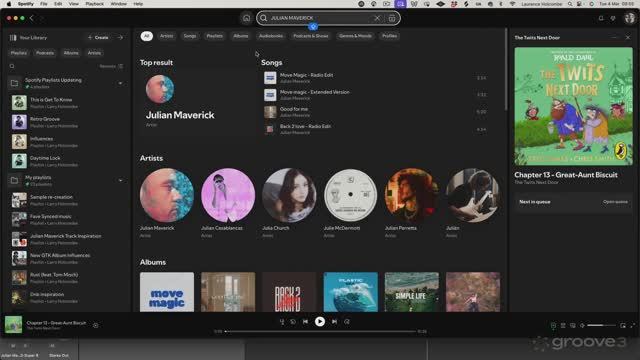Filter results by Genres & Moods
Screen dimensions: 640x360
click(356, 36)
